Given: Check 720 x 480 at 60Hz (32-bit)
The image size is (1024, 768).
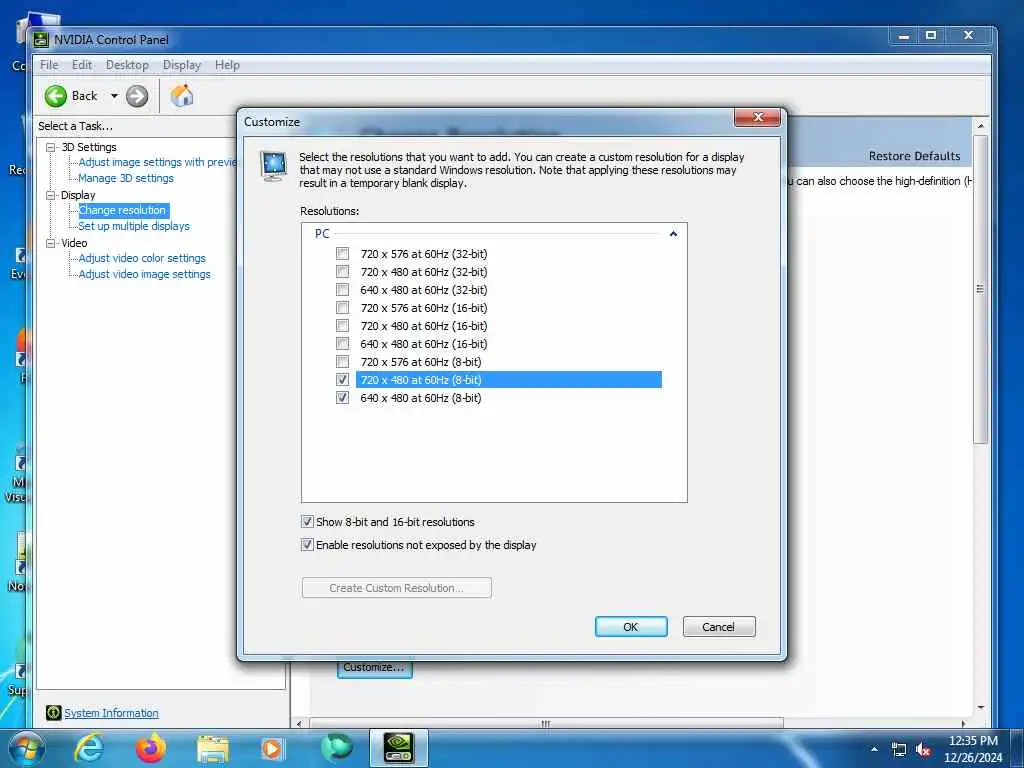Looking at the screenshot, I should coord(342,272).
